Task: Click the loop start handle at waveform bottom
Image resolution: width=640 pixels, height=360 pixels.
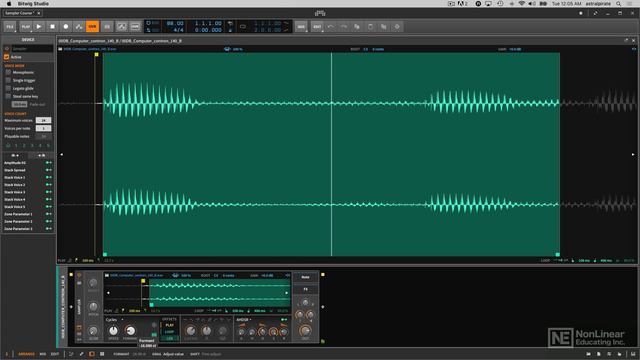Action: coord(105,254)
